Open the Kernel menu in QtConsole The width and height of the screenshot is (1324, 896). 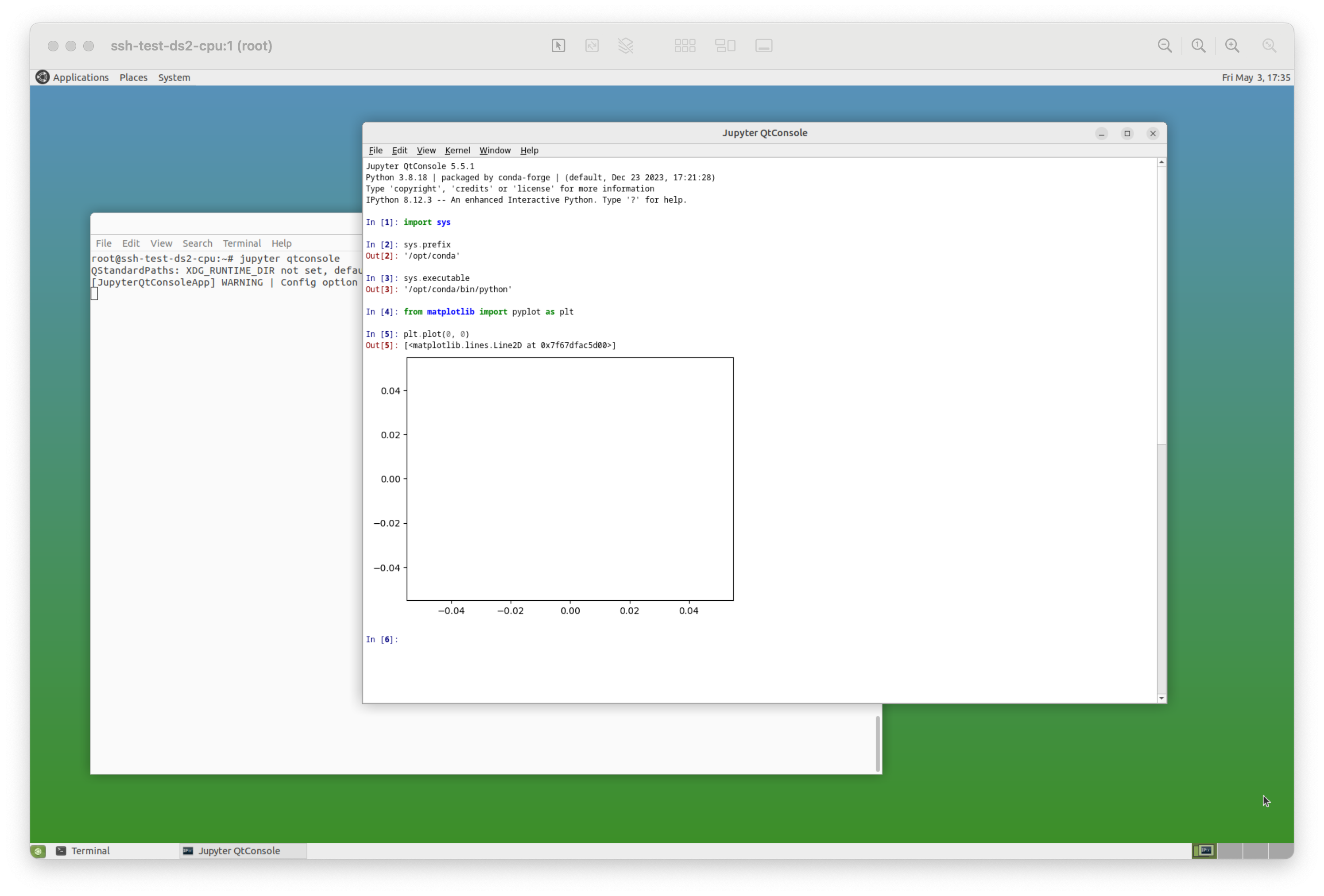(x=457, y=151)
